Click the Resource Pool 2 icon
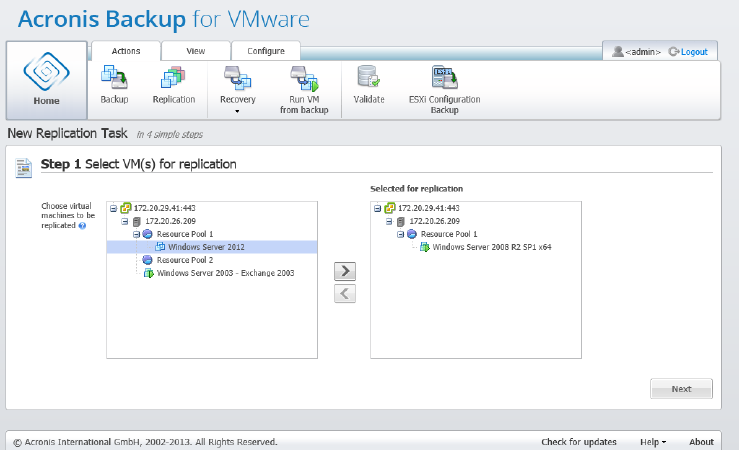The image size is (739, 450). (148, 260)
